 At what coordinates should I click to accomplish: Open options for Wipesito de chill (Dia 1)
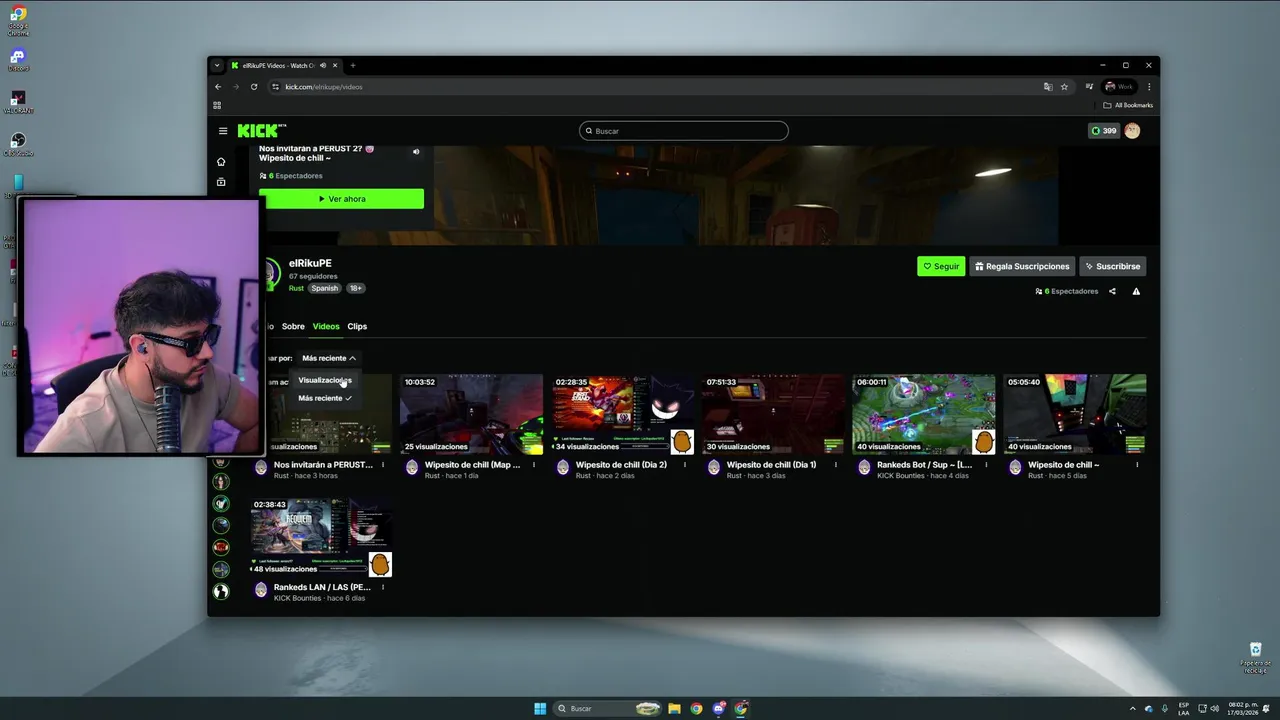click(836, 465)
